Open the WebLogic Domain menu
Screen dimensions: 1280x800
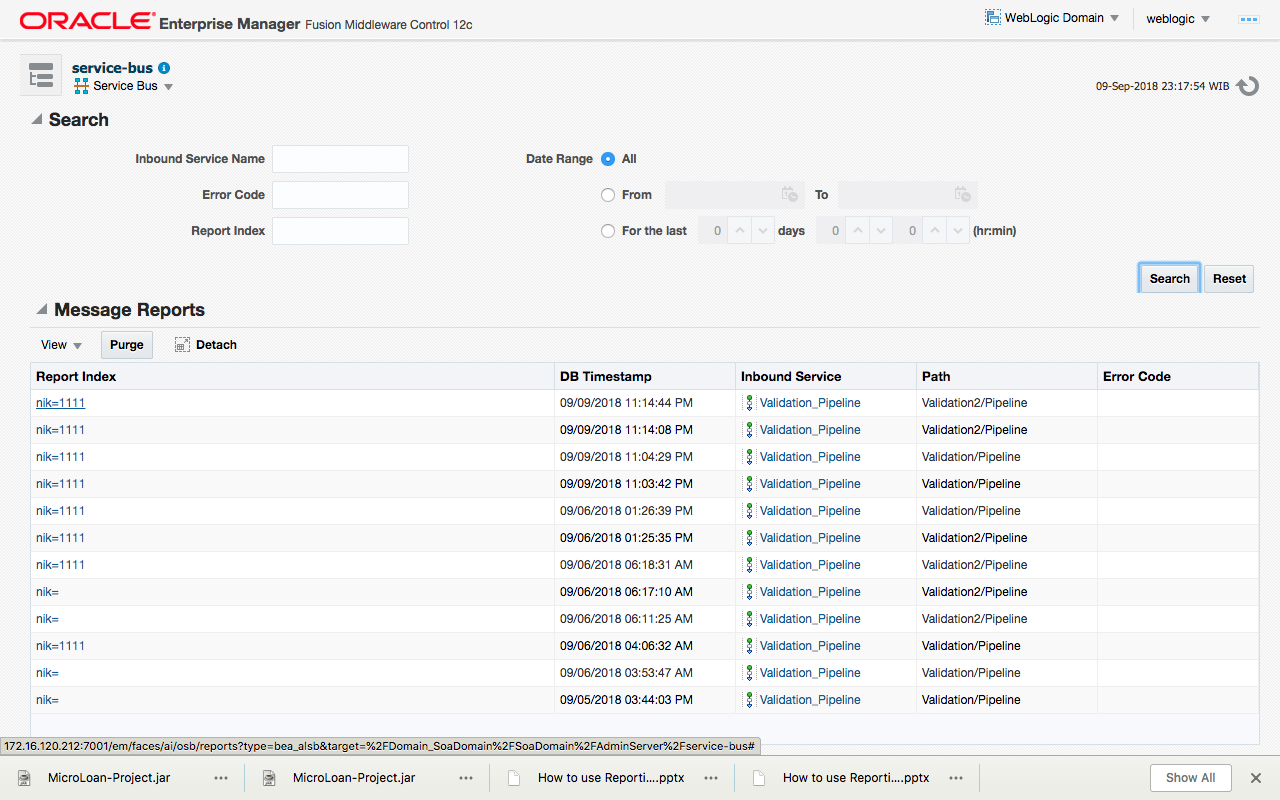point(1052,17)
